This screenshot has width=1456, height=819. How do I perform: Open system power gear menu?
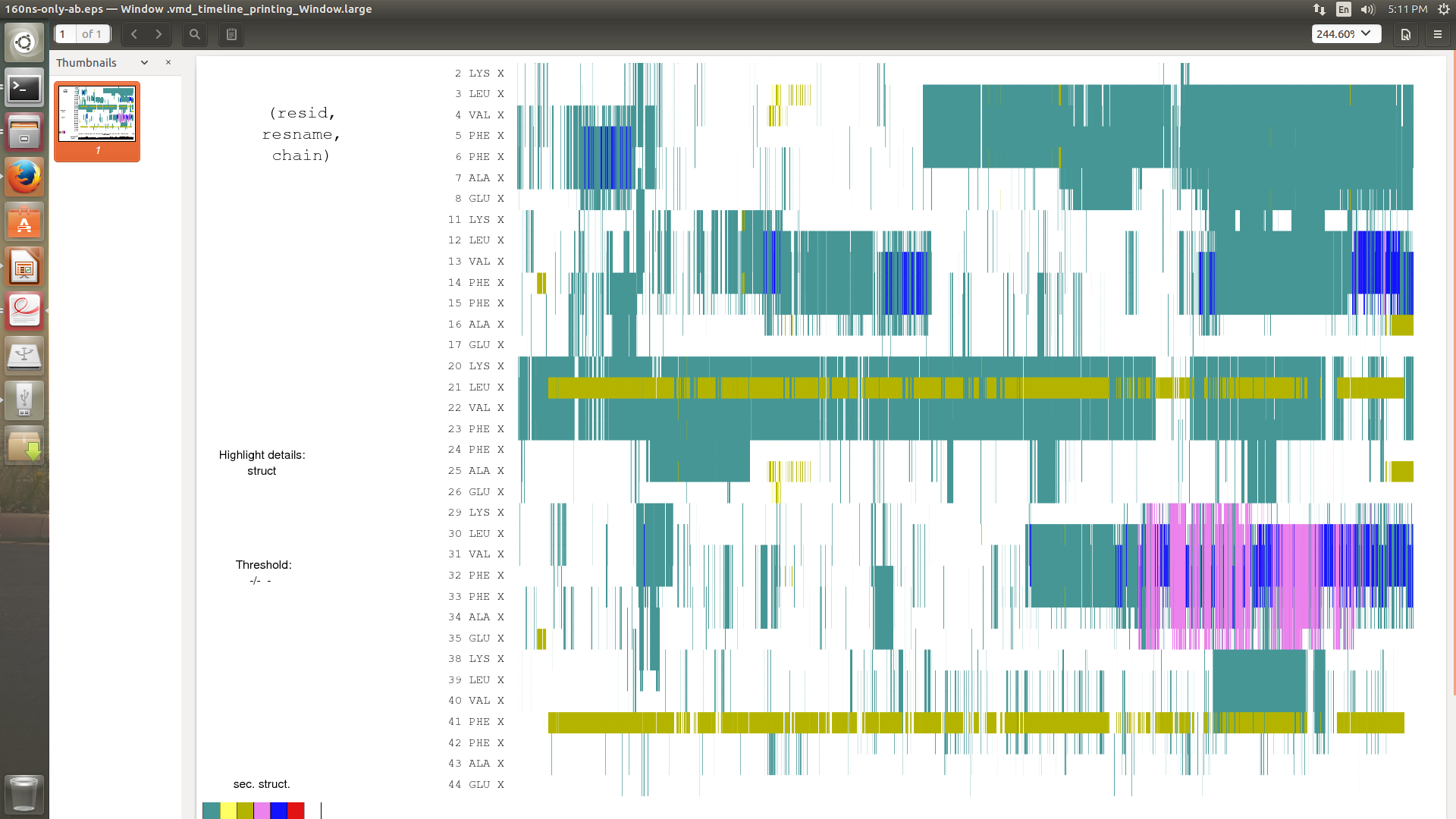1443,9
